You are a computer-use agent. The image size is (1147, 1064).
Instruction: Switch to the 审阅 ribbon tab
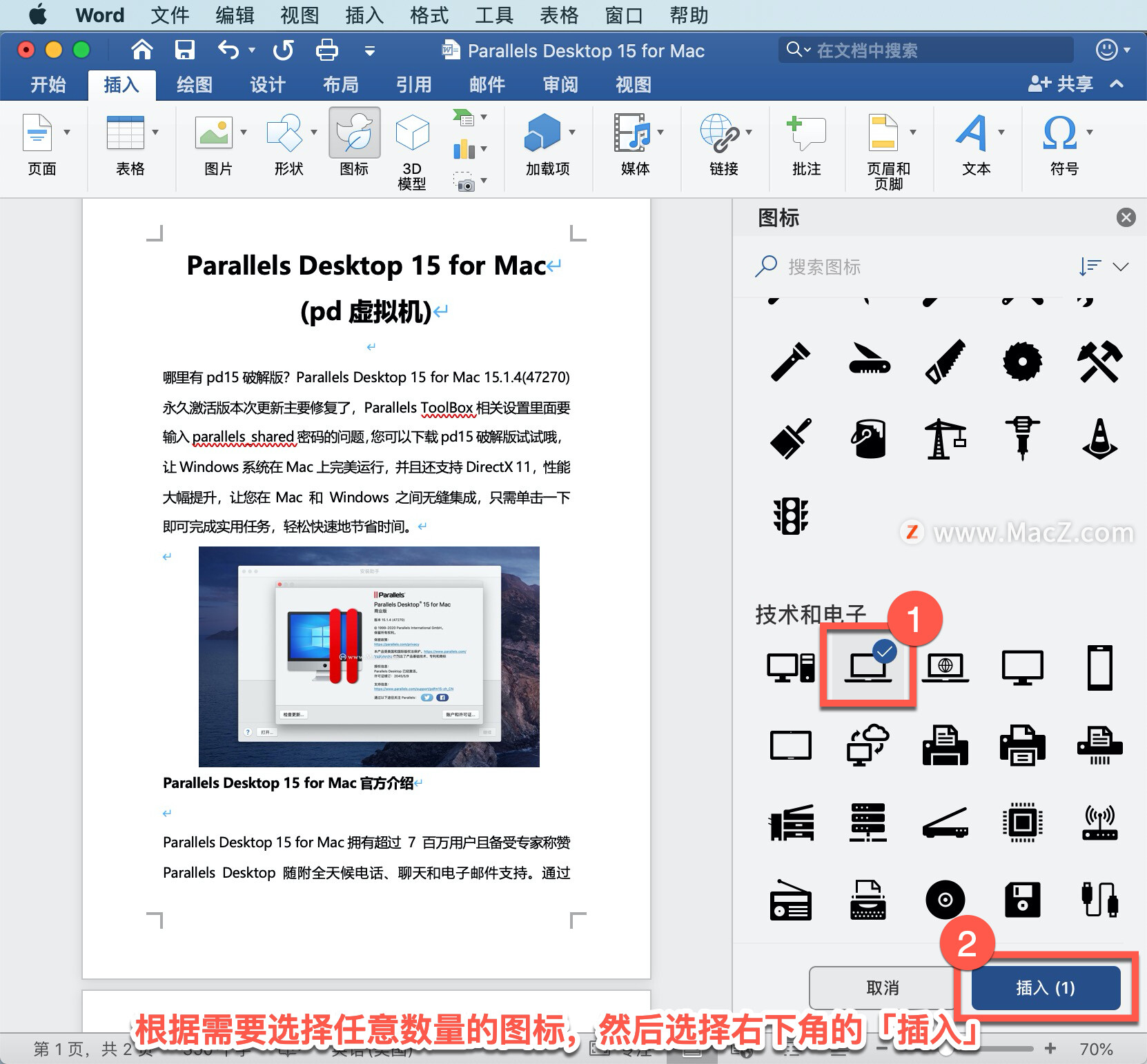tap(560, 85)
